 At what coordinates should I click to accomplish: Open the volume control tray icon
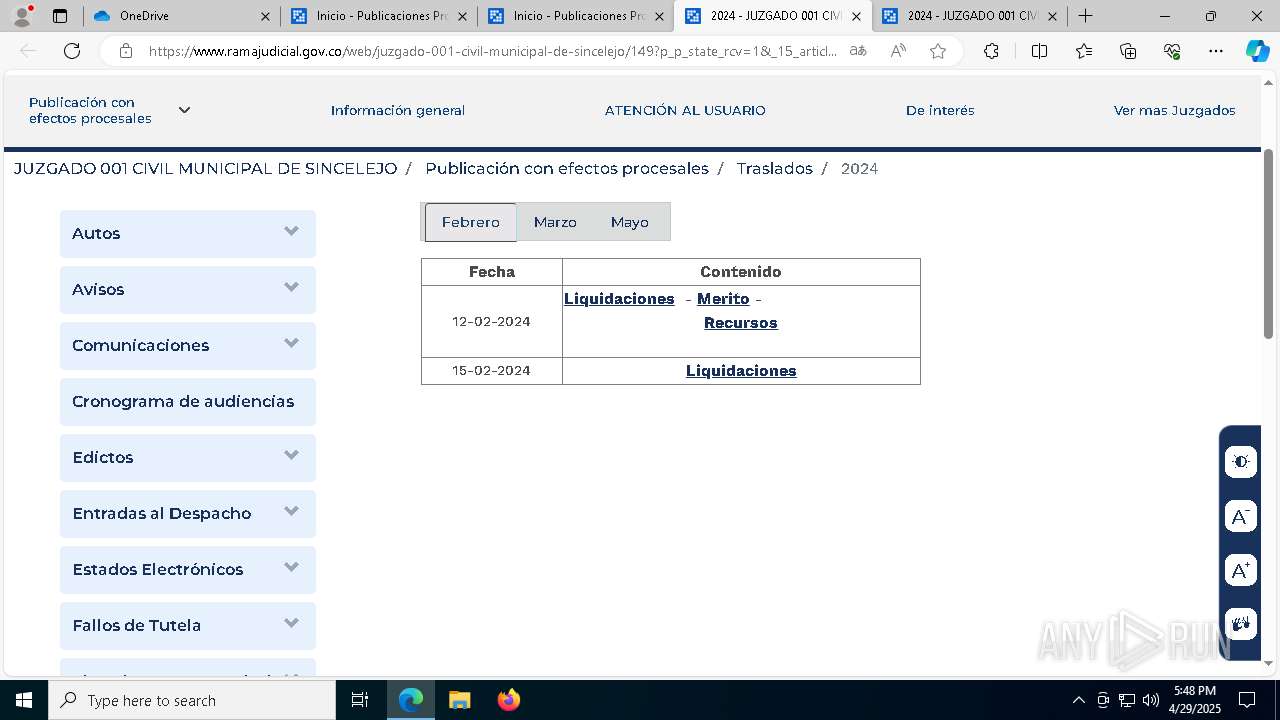click(1150, 700)
